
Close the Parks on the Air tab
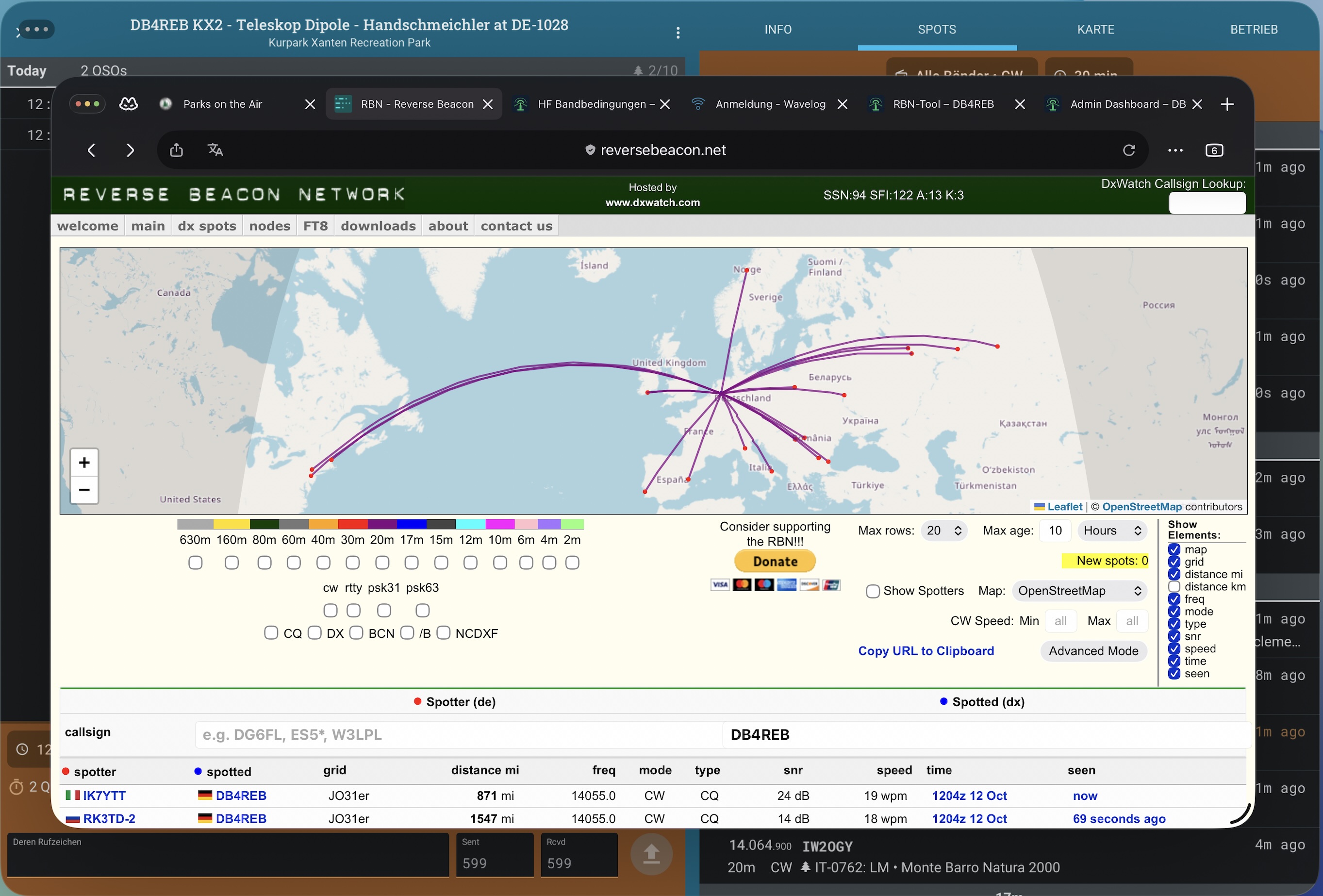click(x=310, y=104)
